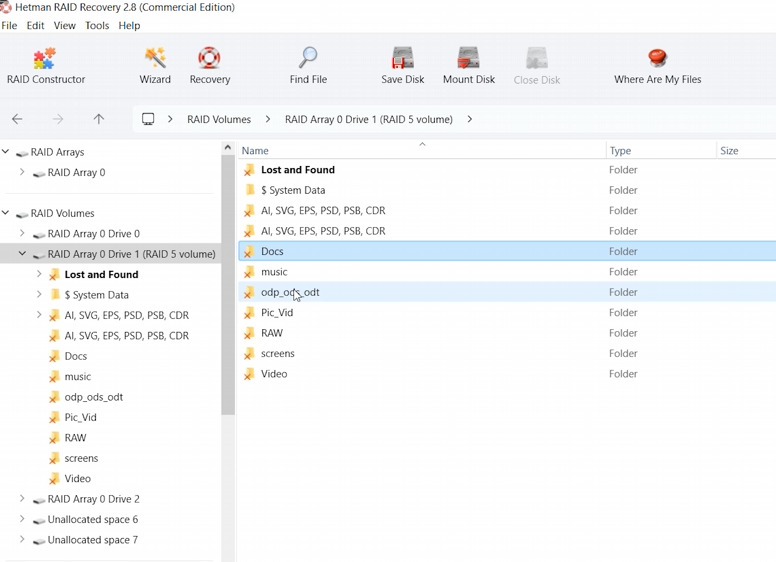Viewport: 776px width, 562px height.
Task: Click RAID Array 0 Drive 1 breadcrumb
Action: pyautogui.click(x=369, y=119)
